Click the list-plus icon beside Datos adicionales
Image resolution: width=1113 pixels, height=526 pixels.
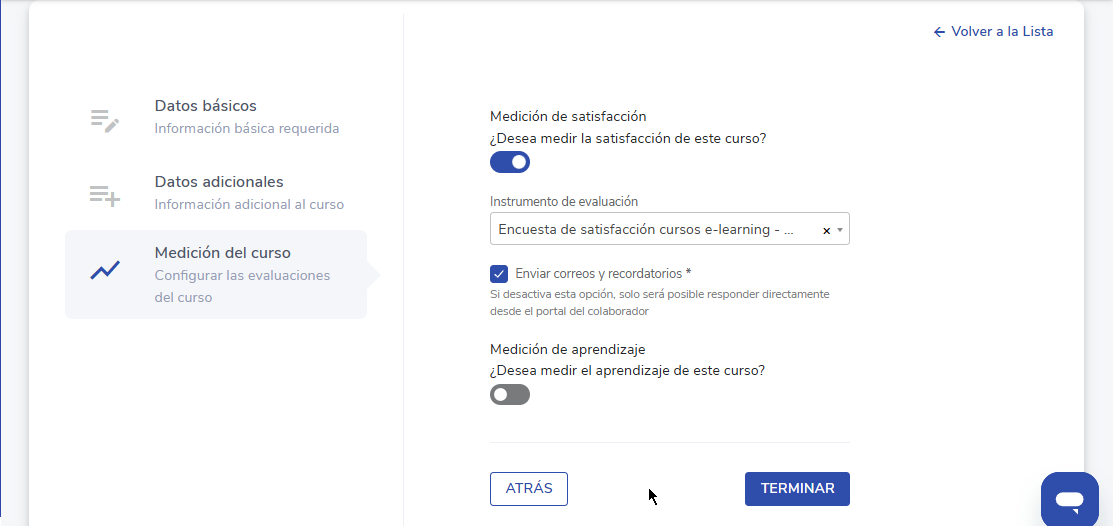click(105, 196)
